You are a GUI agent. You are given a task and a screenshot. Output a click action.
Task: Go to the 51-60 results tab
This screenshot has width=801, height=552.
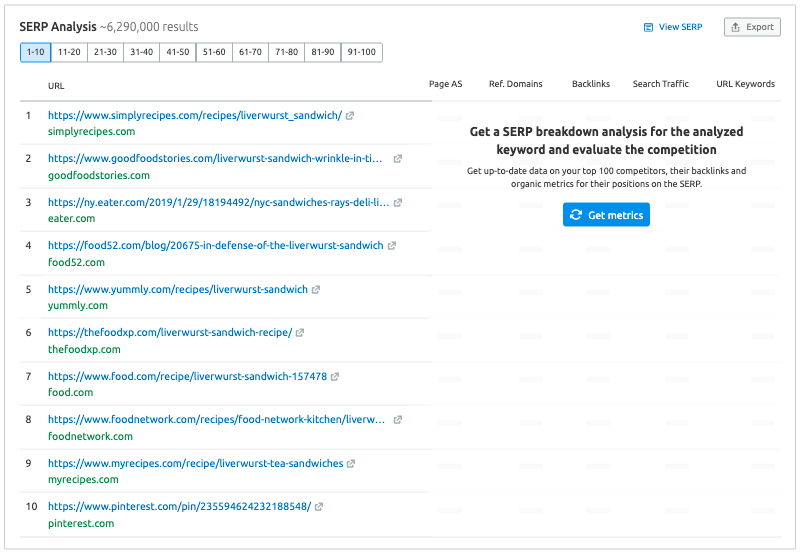pyautogui.click(x=213, y=52)
